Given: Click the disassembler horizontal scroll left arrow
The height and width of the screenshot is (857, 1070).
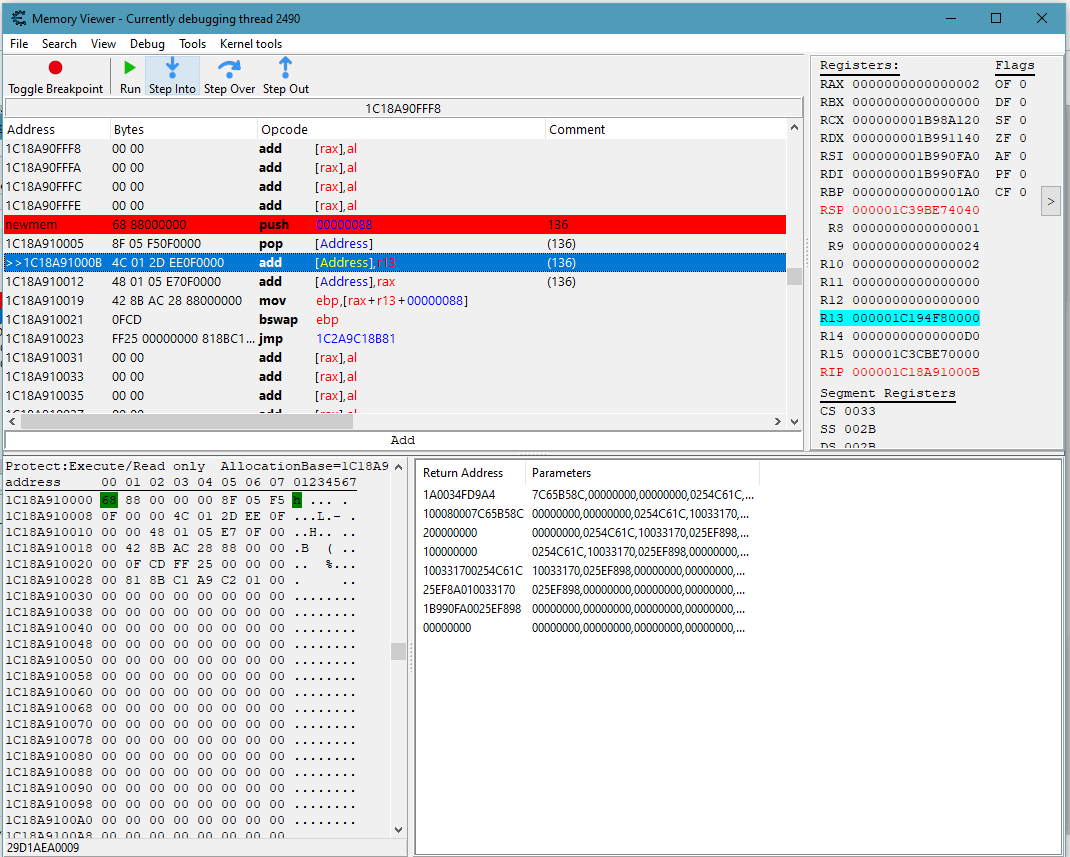Looking at the screenshot, I should pos(12,422).
